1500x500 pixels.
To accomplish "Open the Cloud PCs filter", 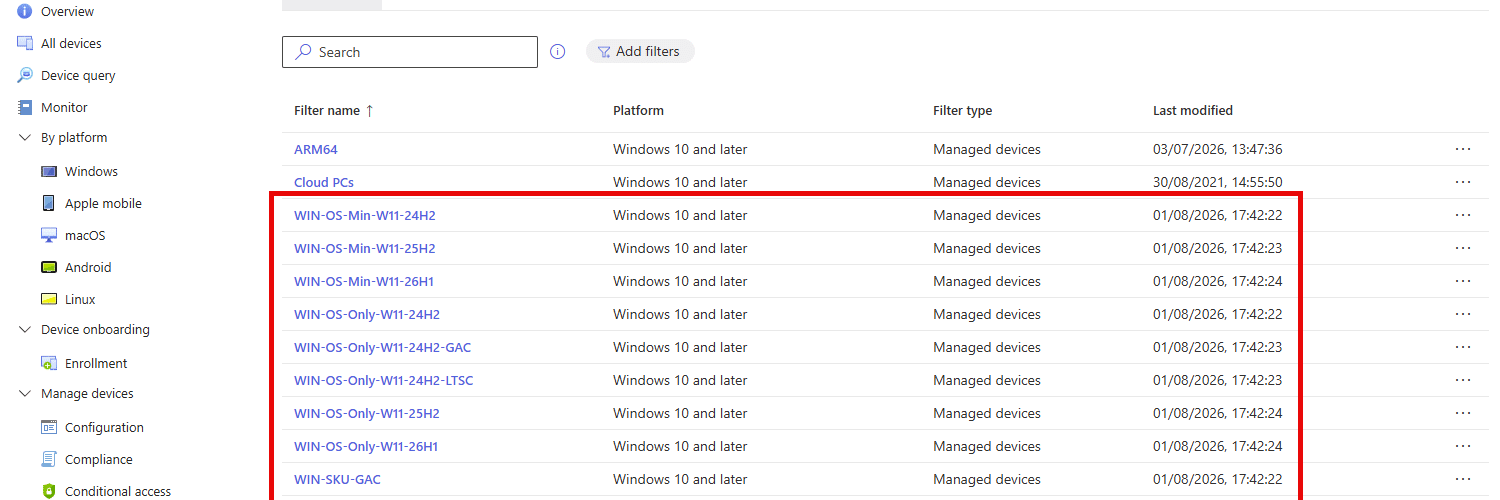I will click(324, 182).
